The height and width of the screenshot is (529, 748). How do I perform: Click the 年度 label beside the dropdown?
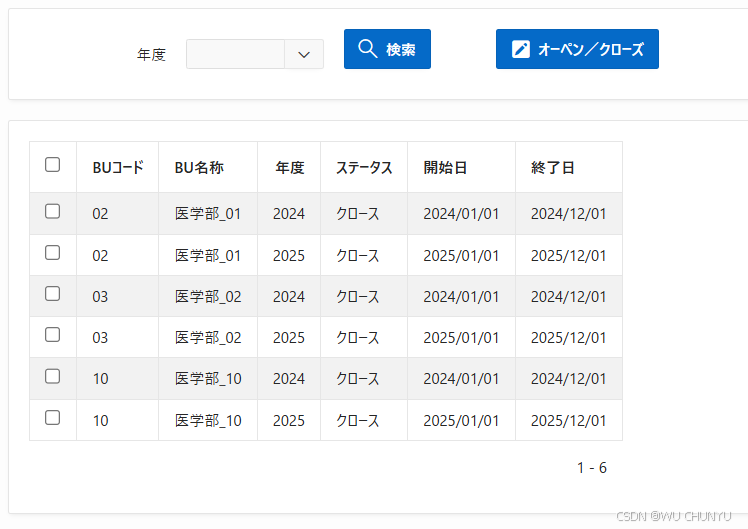151,55
